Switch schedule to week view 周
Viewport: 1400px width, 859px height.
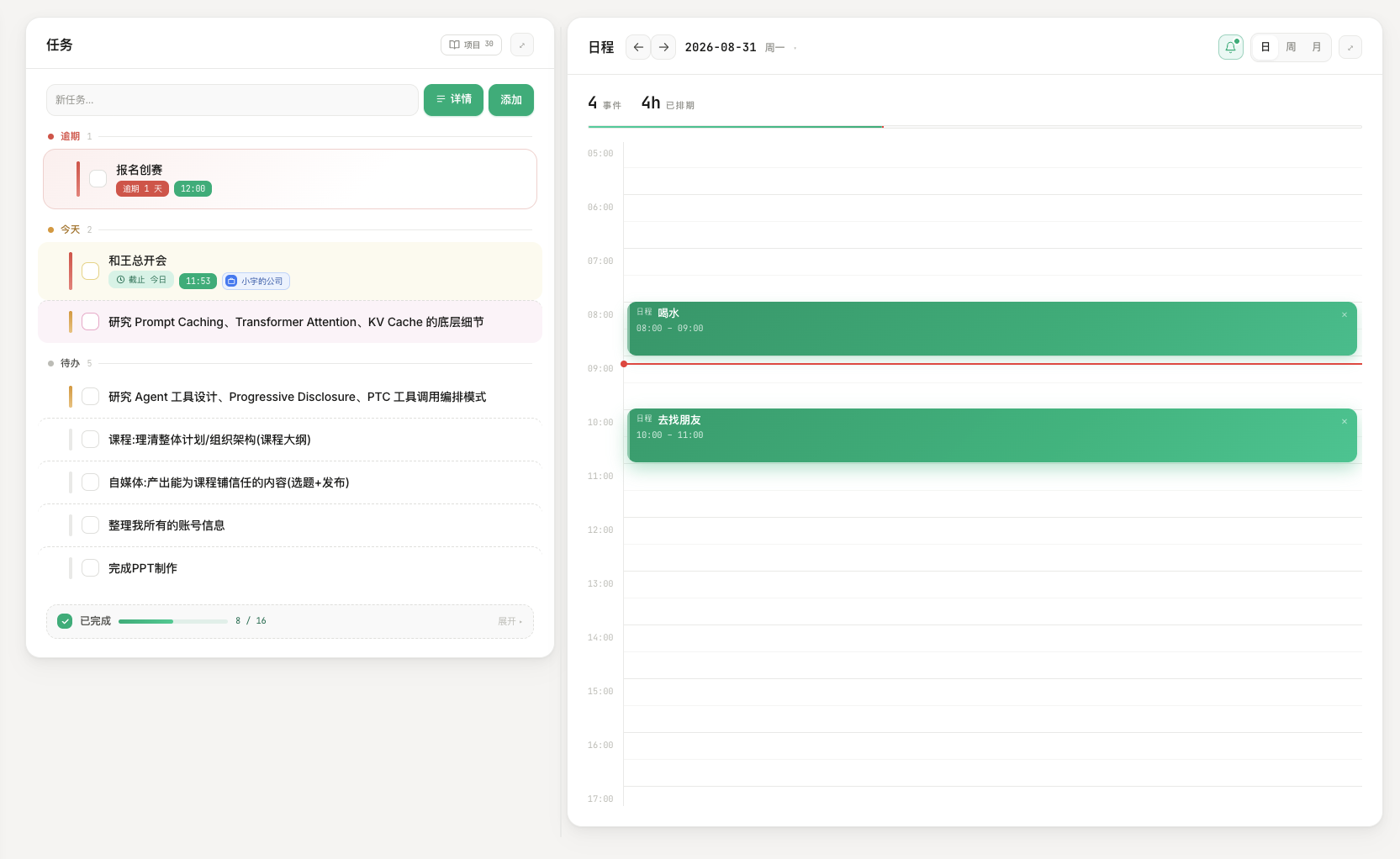[x=1291, y=47]
